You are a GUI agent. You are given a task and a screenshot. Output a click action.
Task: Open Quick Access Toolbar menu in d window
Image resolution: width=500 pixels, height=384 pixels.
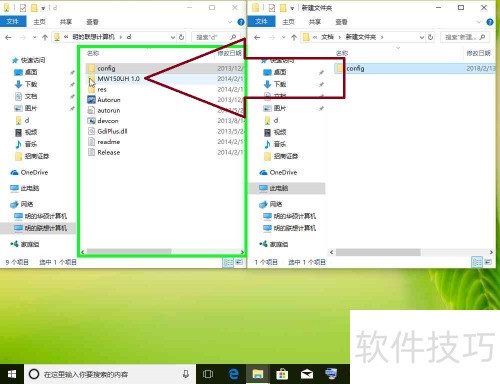(43, 8)
